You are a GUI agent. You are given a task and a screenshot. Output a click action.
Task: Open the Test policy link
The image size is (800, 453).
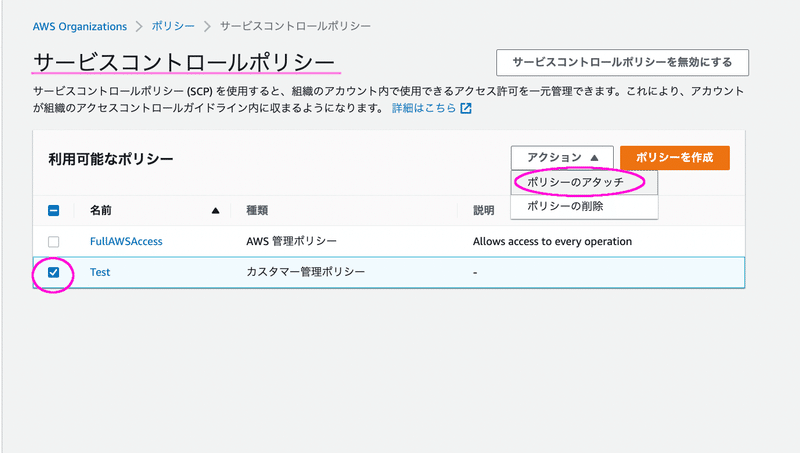pyautogui.click(x=100, y=272)
